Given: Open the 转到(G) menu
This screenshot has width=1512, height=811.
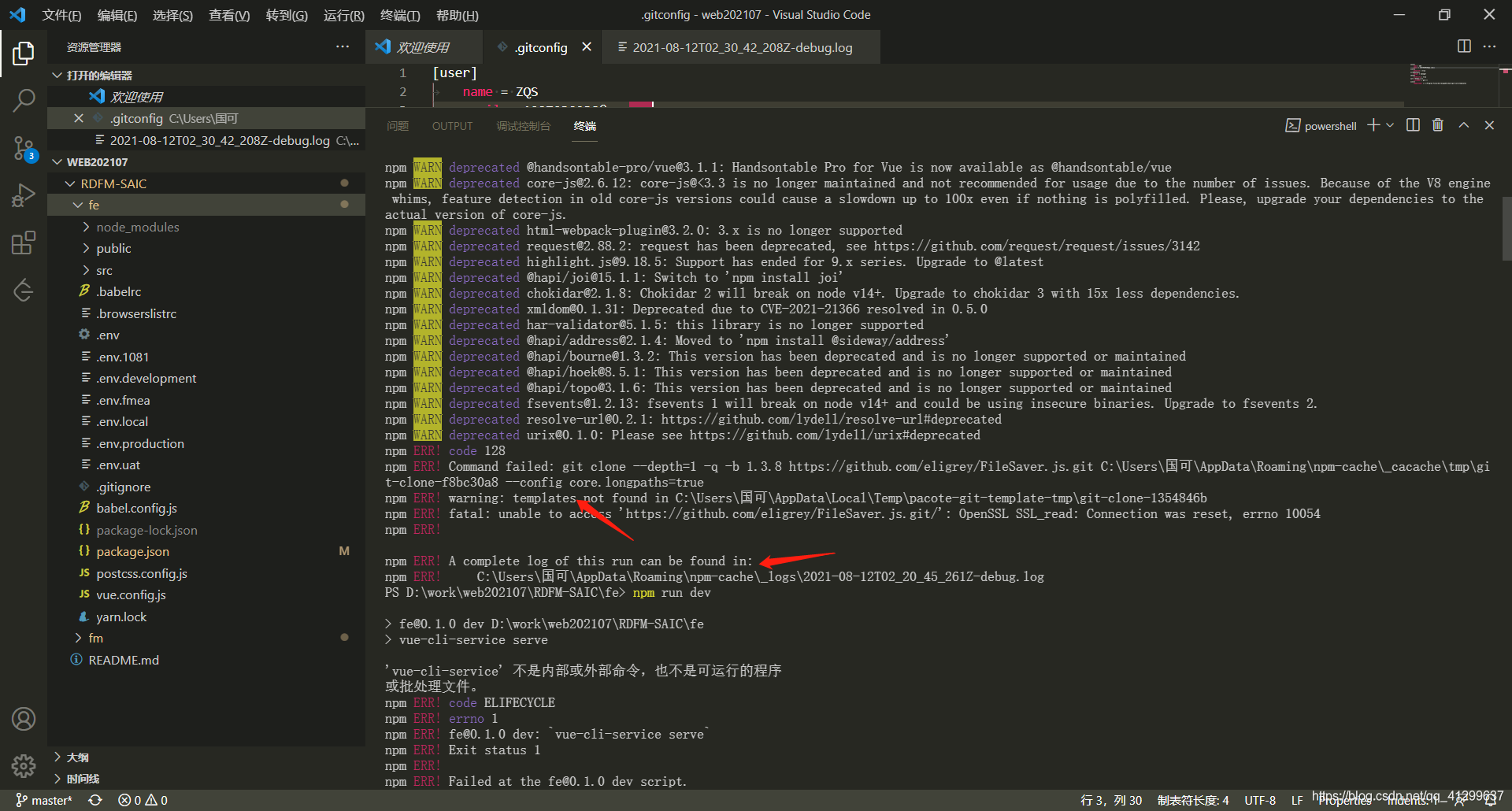Looking at the screenshot, I should pos(287,15).
